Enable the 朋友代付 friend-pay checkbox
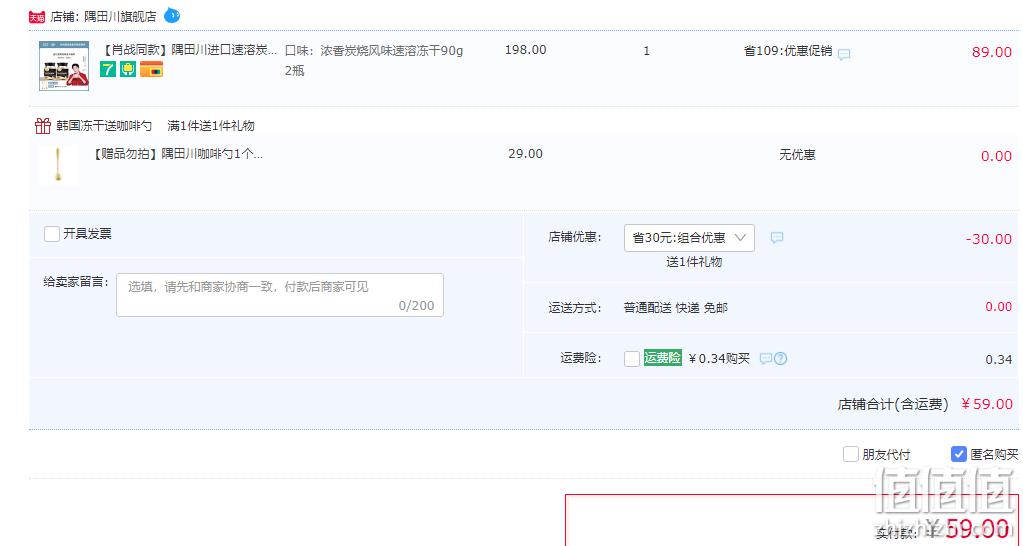Viewport: 1023px width, 546px height. point(851,454)
